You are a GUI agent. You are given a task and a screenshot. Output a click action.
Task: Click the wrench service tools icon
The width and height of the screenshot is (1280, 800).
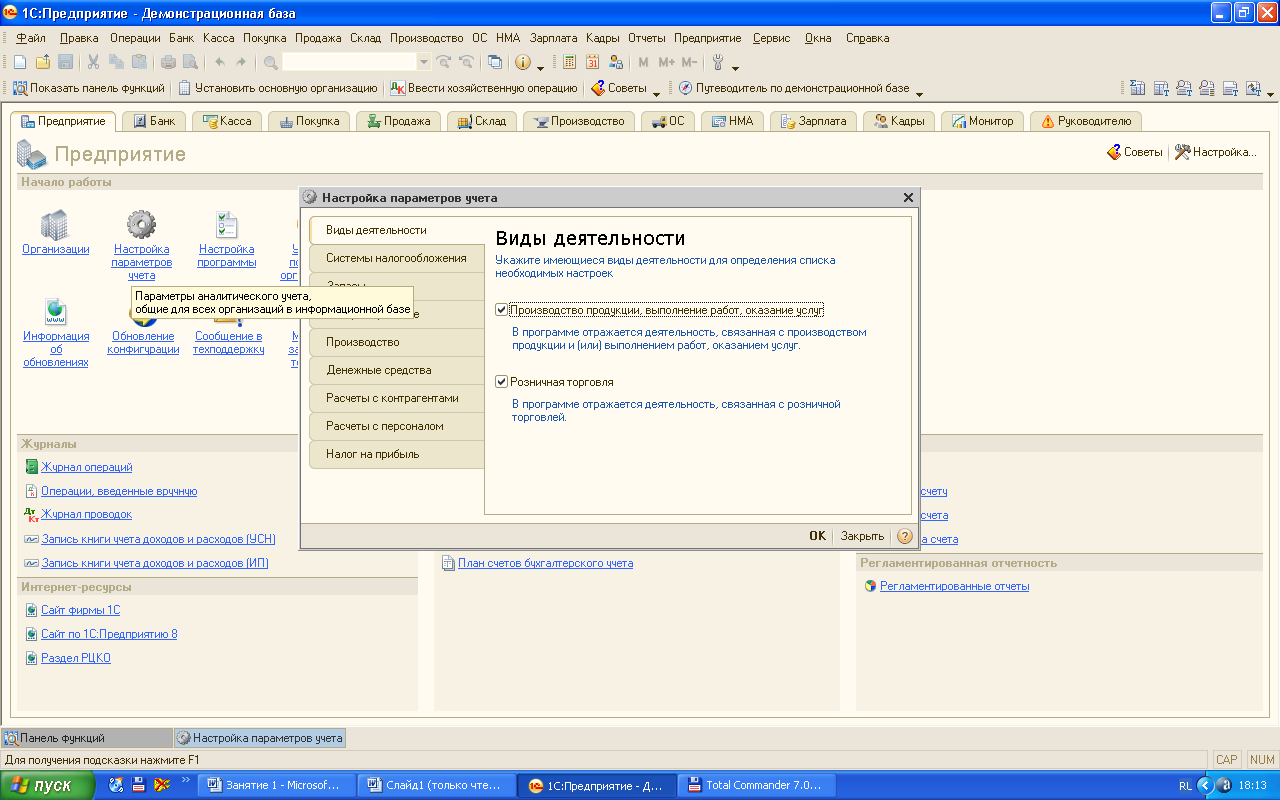(x=717, y=62)
